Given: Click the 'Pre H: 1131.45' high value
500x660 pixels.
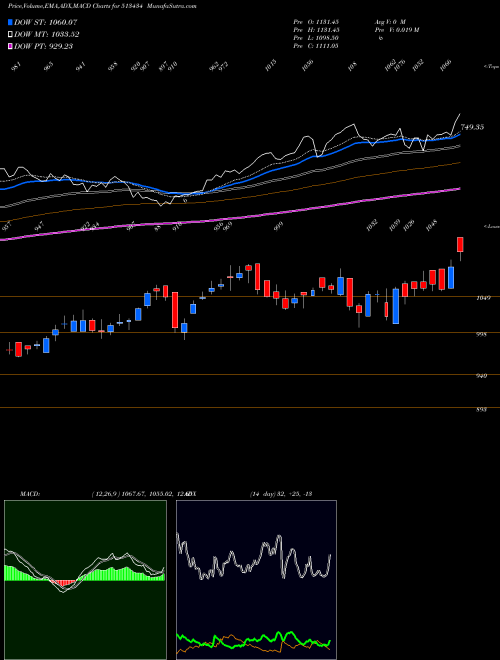Looking at the screenshot, I should coord(316,30).
